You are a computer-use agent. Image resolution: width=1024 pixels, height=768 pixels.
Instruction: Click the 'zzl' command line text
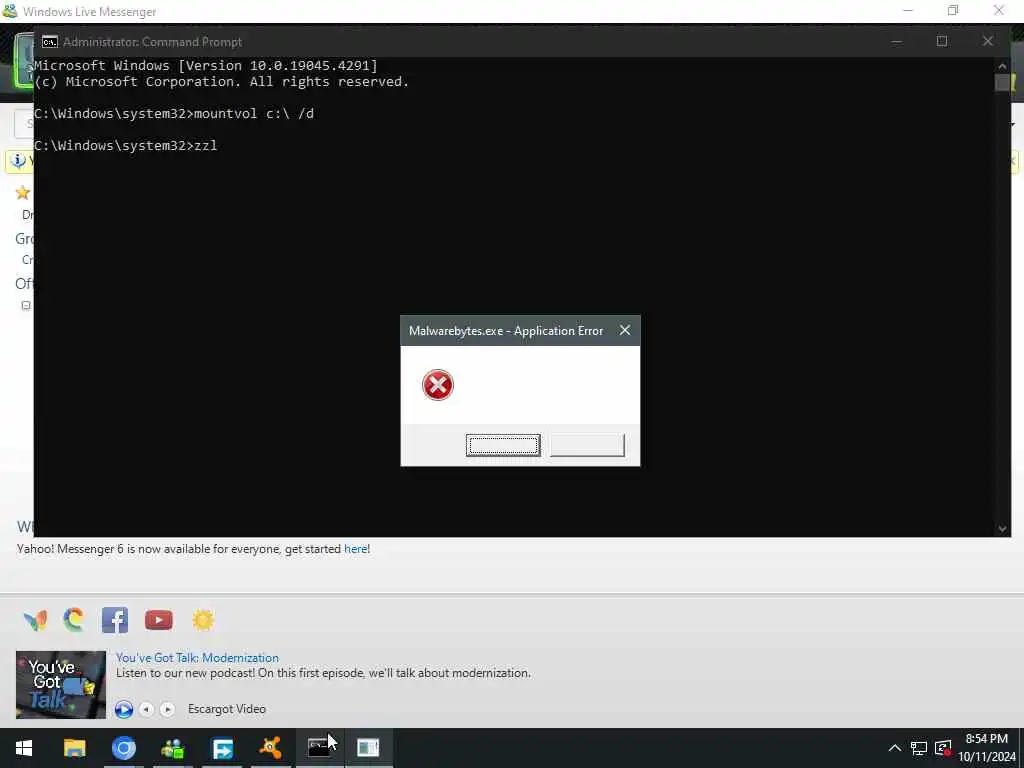206,146
